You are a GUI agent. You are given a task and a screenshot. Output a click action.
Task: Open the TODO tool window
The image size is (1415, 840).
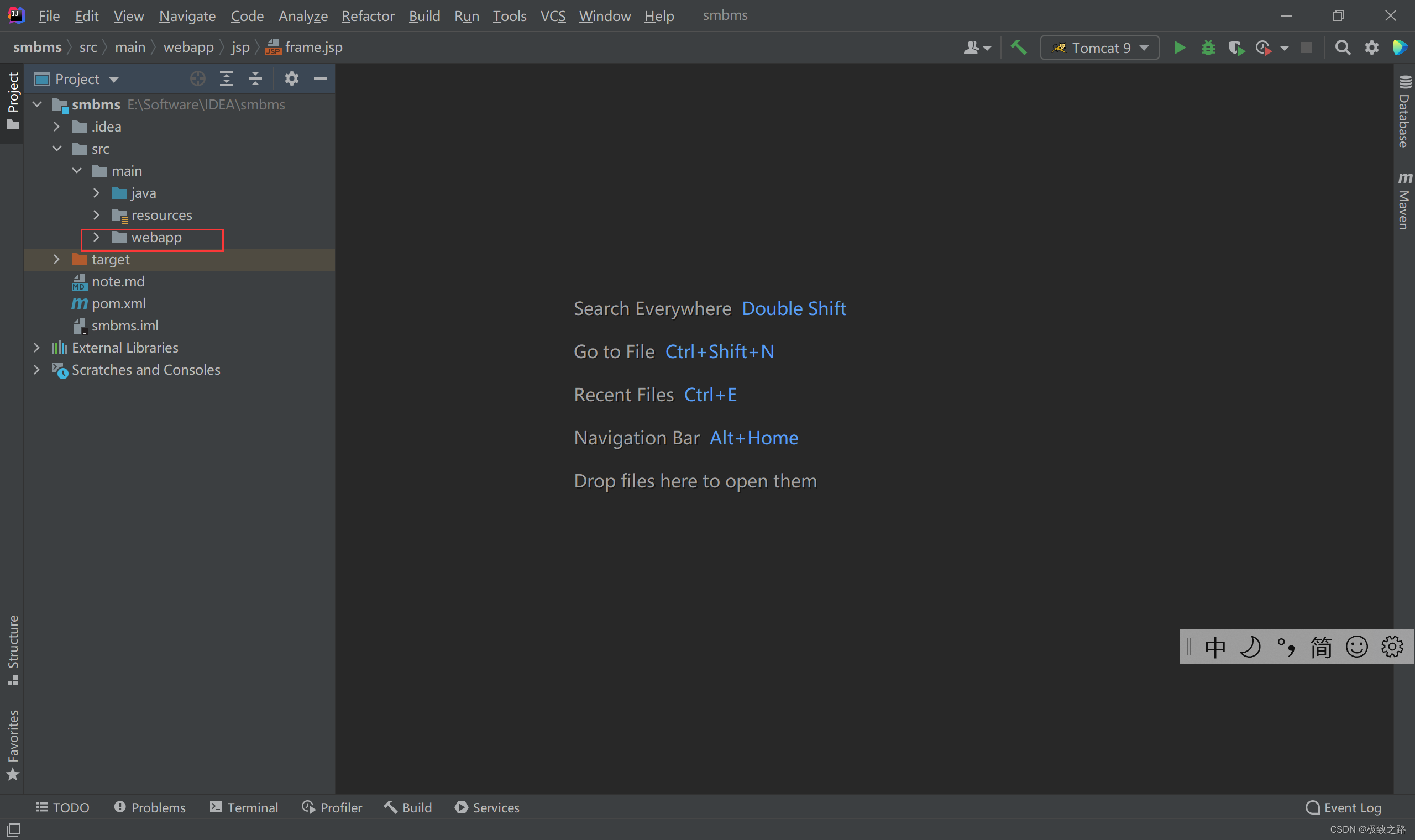tap(63, 808)
